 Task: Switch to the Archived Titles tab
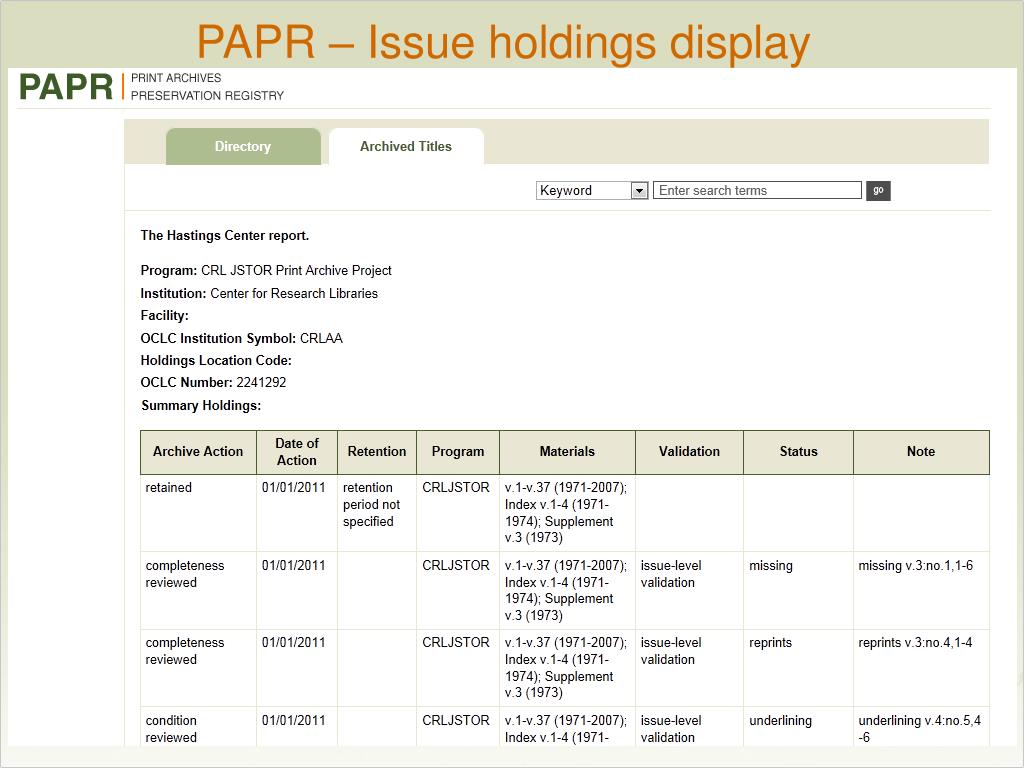(406, 146)
